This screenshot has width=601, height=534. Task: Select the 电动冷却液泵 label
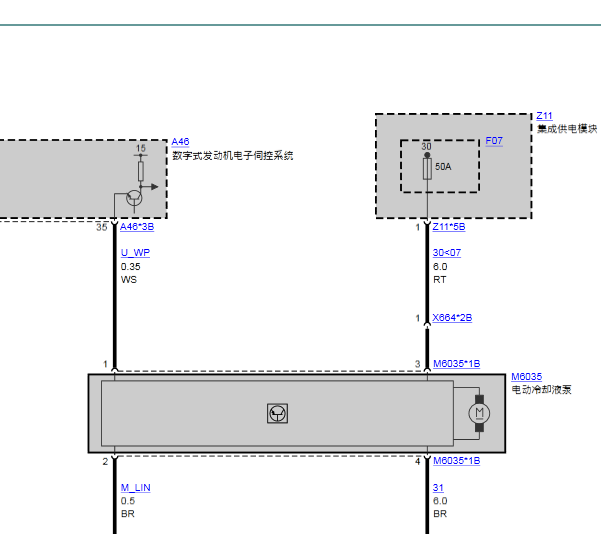pyautogui.click(x=541, y=389)
